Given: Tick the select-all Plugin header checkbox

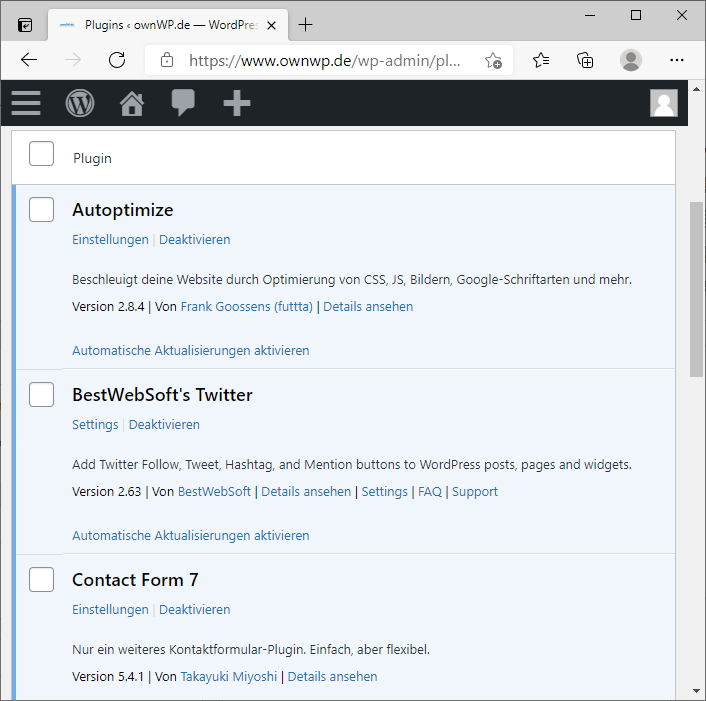Looking at the screenshot, I should (41, 154).
